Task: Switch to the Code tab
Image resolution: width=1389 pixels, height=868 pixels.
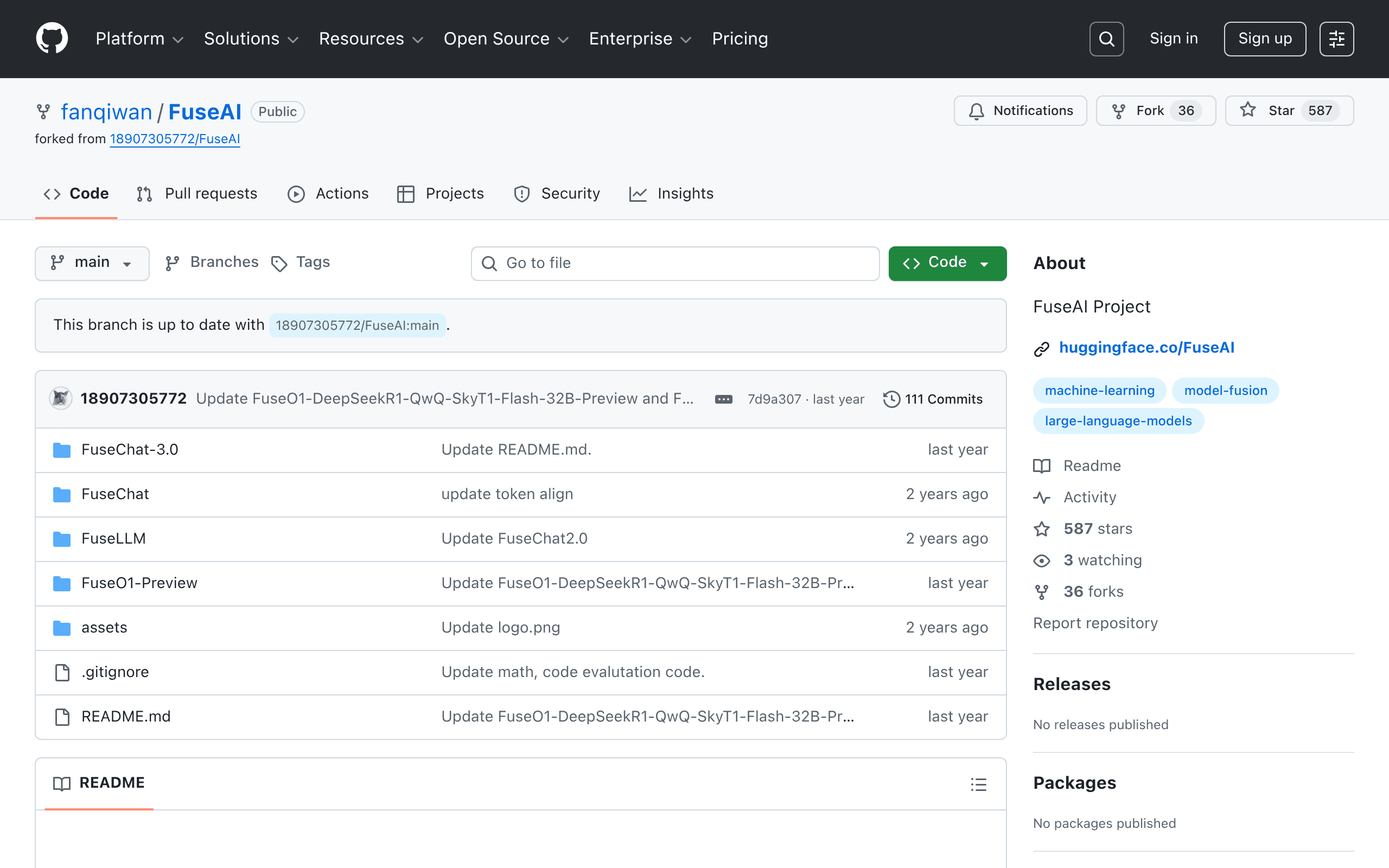Action: click(77, 194)
